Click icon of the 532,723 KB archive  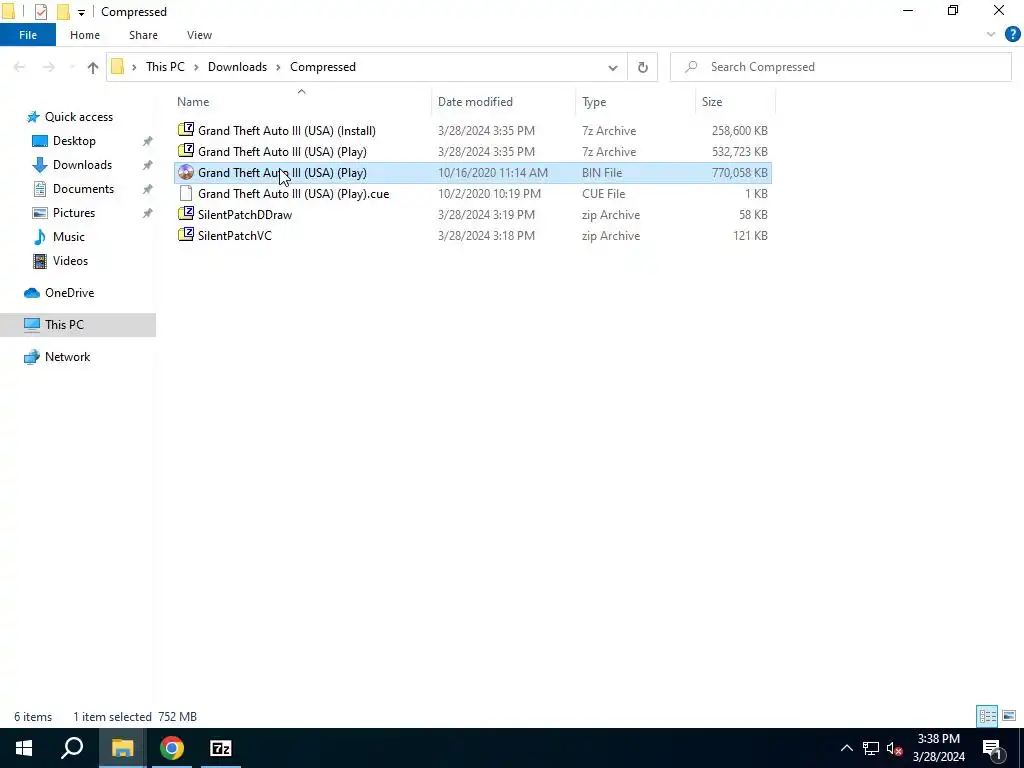pos(186,152)
